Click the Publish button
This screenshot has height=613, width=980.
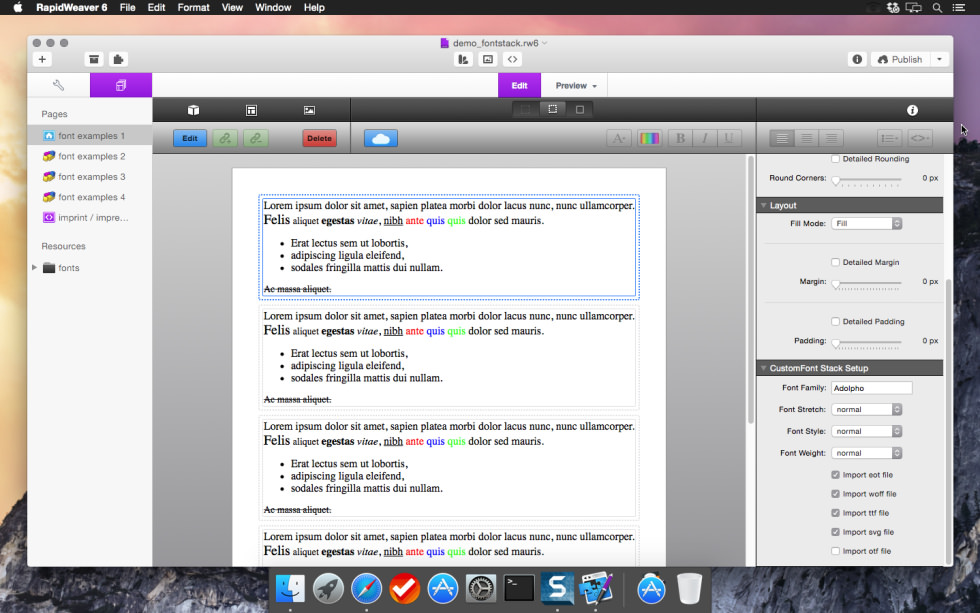coord(901,59)
